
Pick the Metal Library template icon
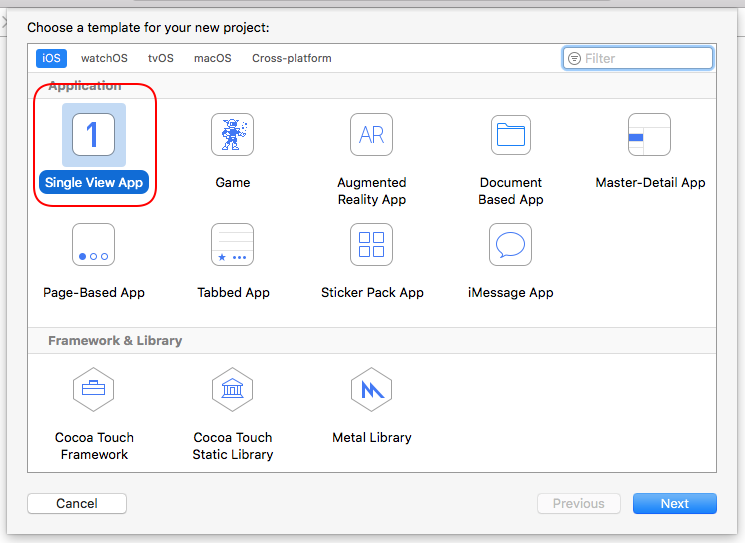(x=371, y=390)
